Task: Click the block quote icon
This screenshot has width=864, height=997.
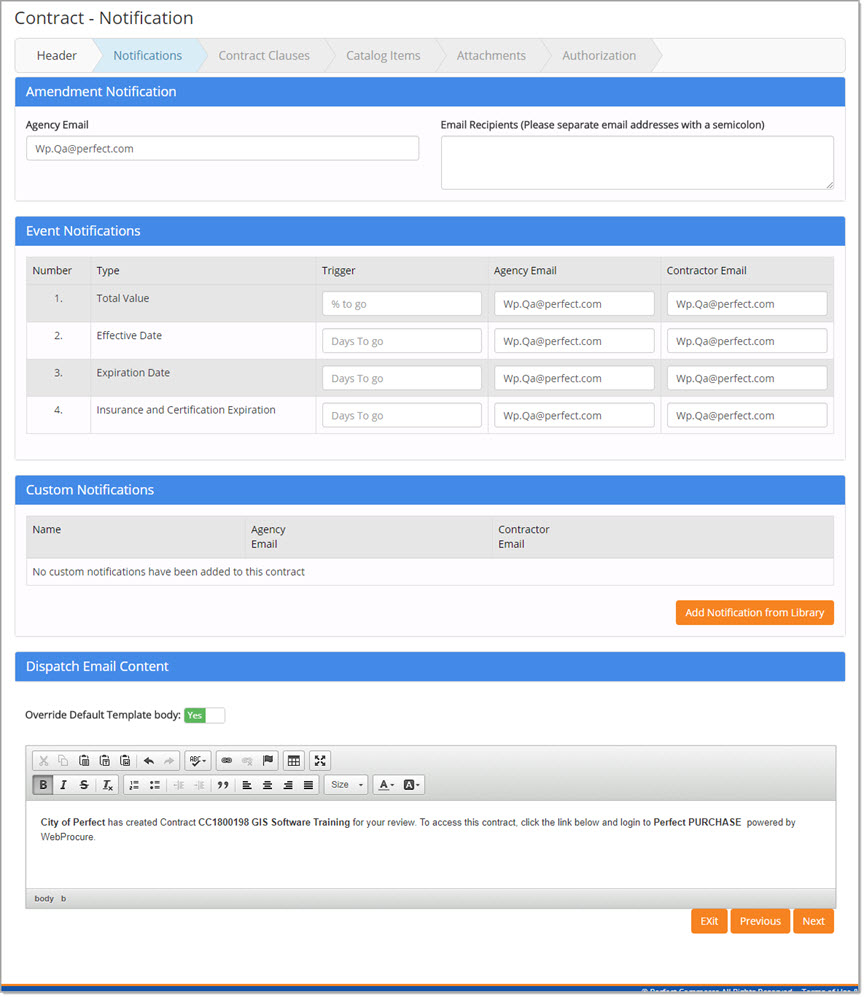Action: pos(222,785)
